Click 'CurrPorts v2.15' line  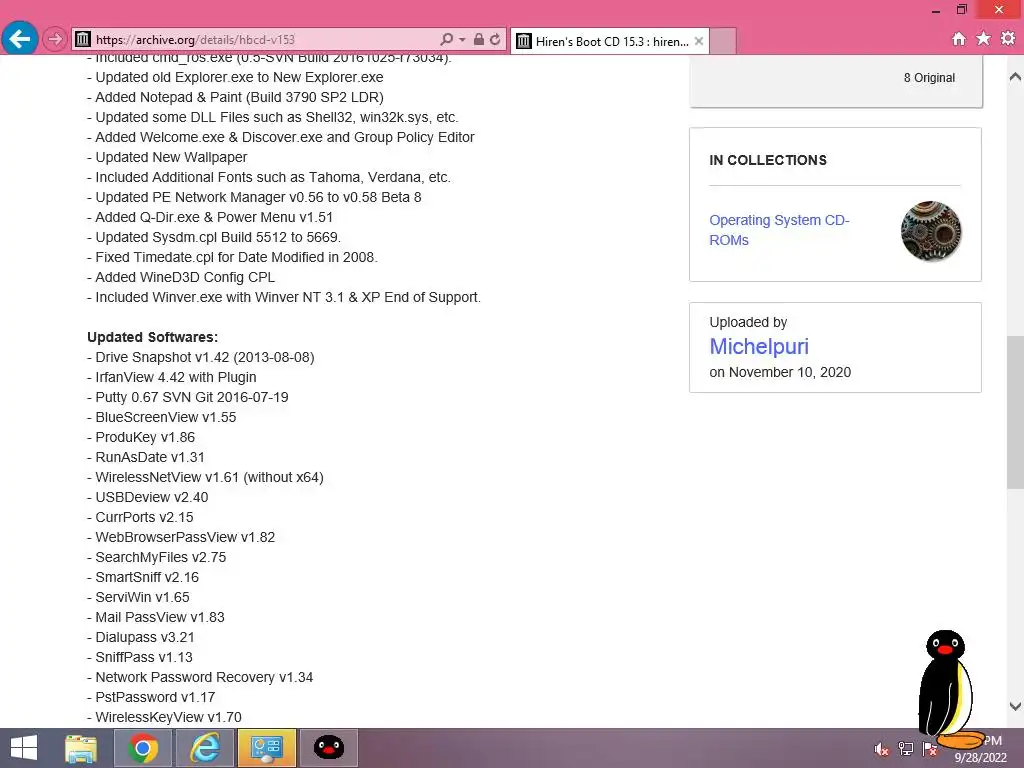(140, 517)
